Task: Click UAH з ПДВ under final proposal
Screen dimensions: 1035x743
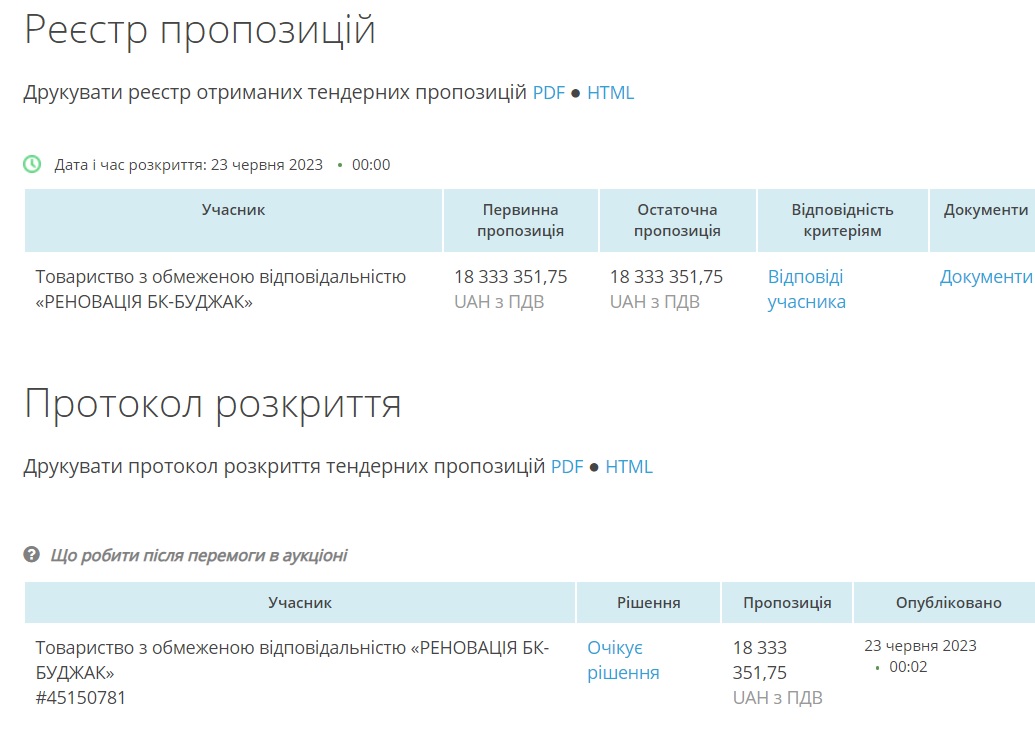Action: 655,302
